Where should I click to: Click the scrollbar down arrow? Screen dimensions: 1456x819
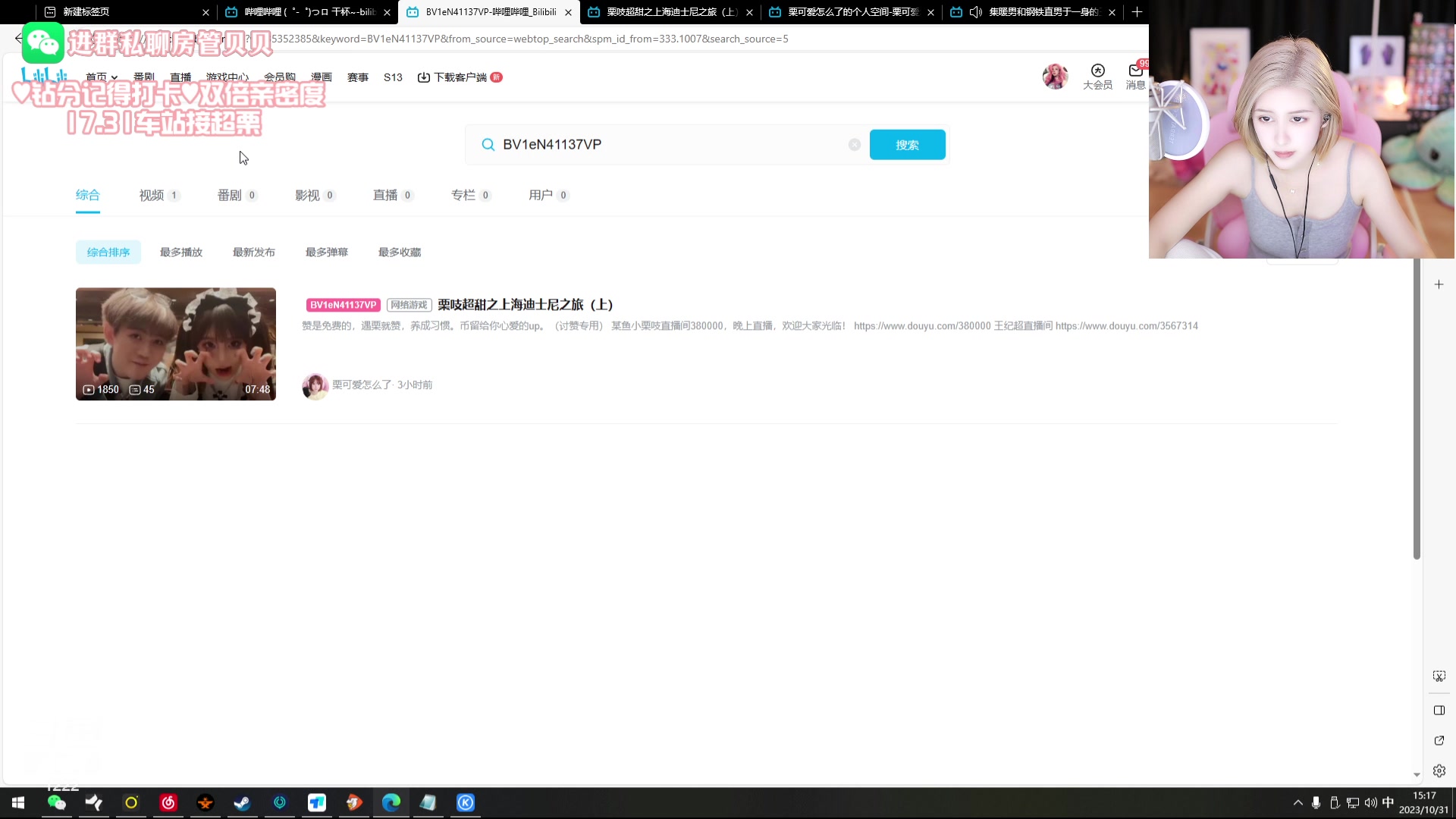(x=1417, y=775)
